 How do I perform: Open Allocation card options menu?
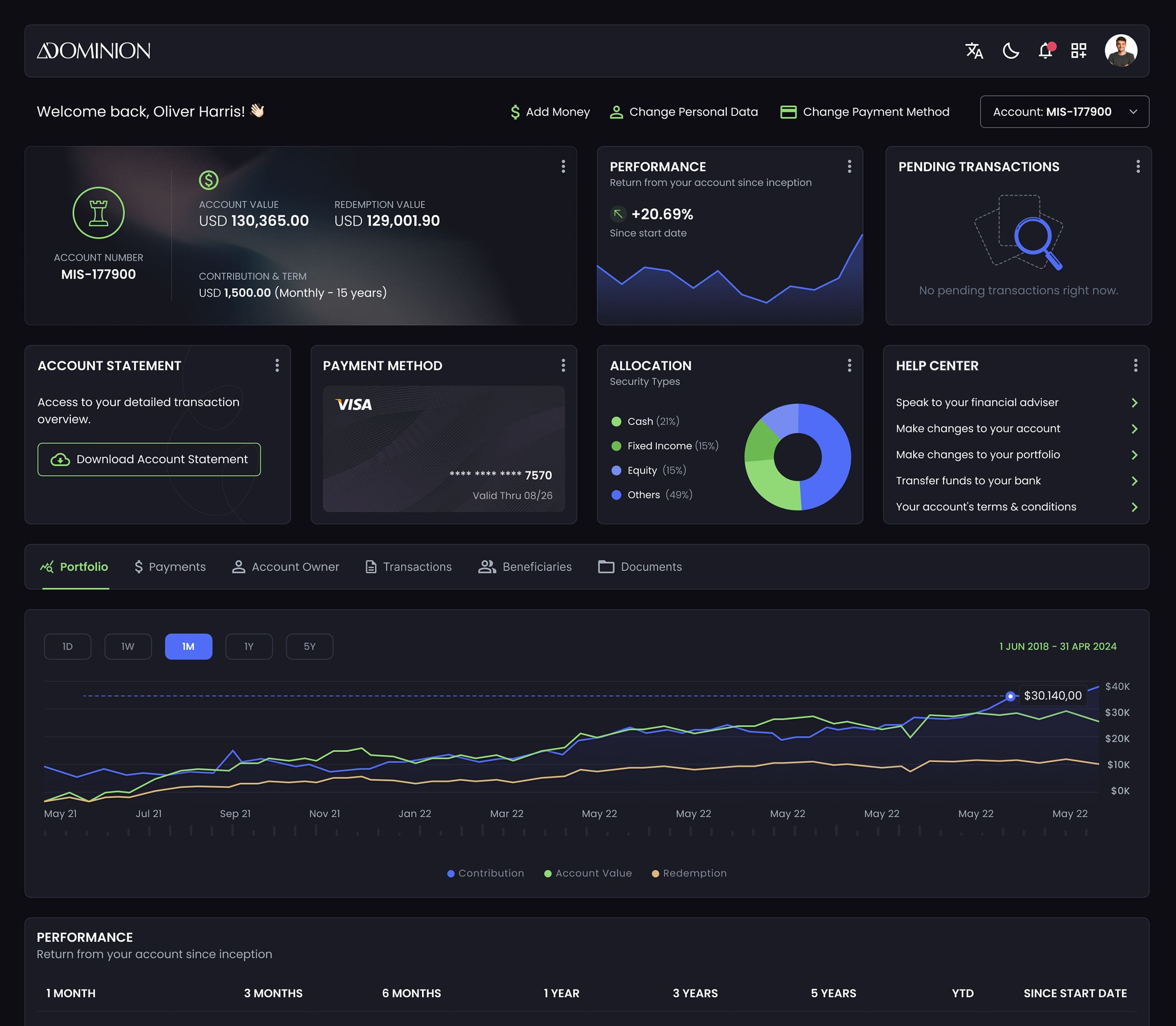pos(849,365)
